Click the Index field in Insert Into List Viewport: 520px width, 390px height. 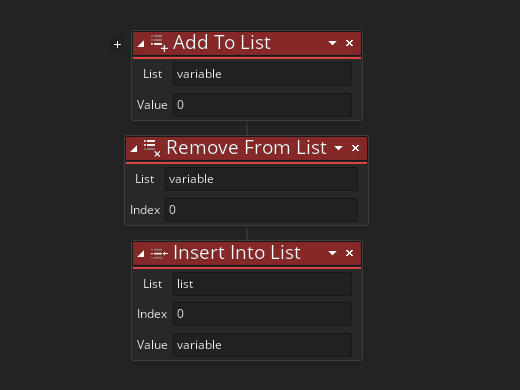262,314
